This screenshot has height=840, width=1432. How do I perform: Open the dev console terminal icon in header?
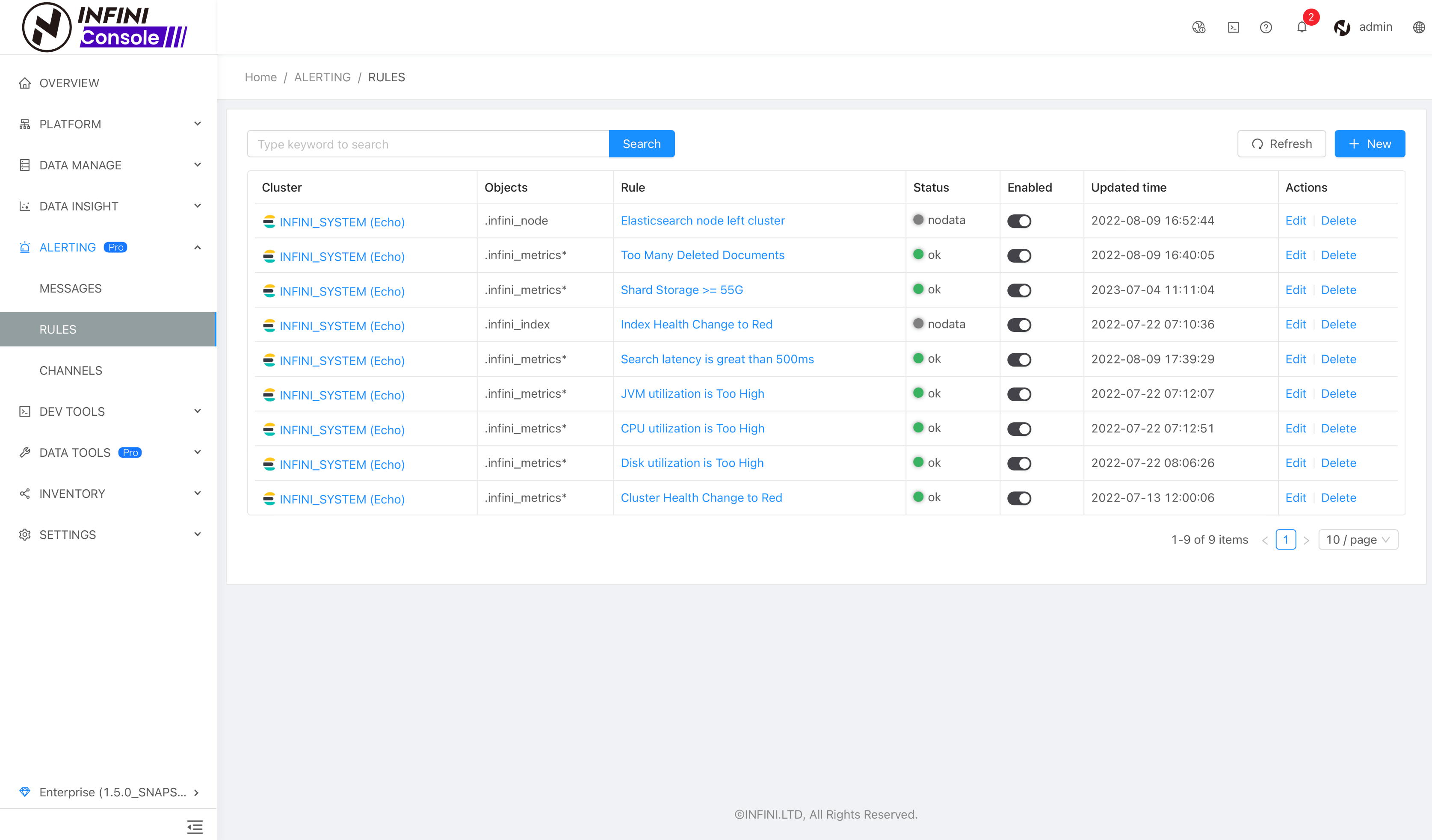pyautogui.click(x=1233, y=27)
